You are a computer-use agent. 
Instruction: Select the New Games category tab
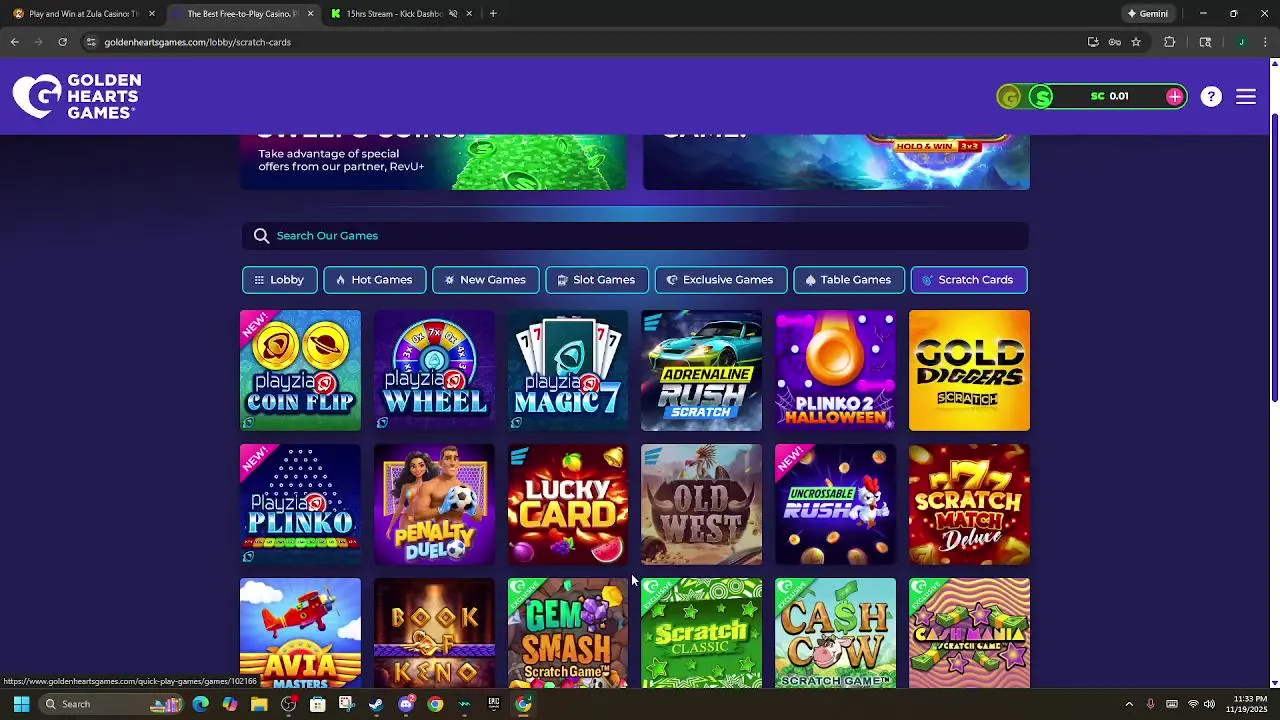485,280
